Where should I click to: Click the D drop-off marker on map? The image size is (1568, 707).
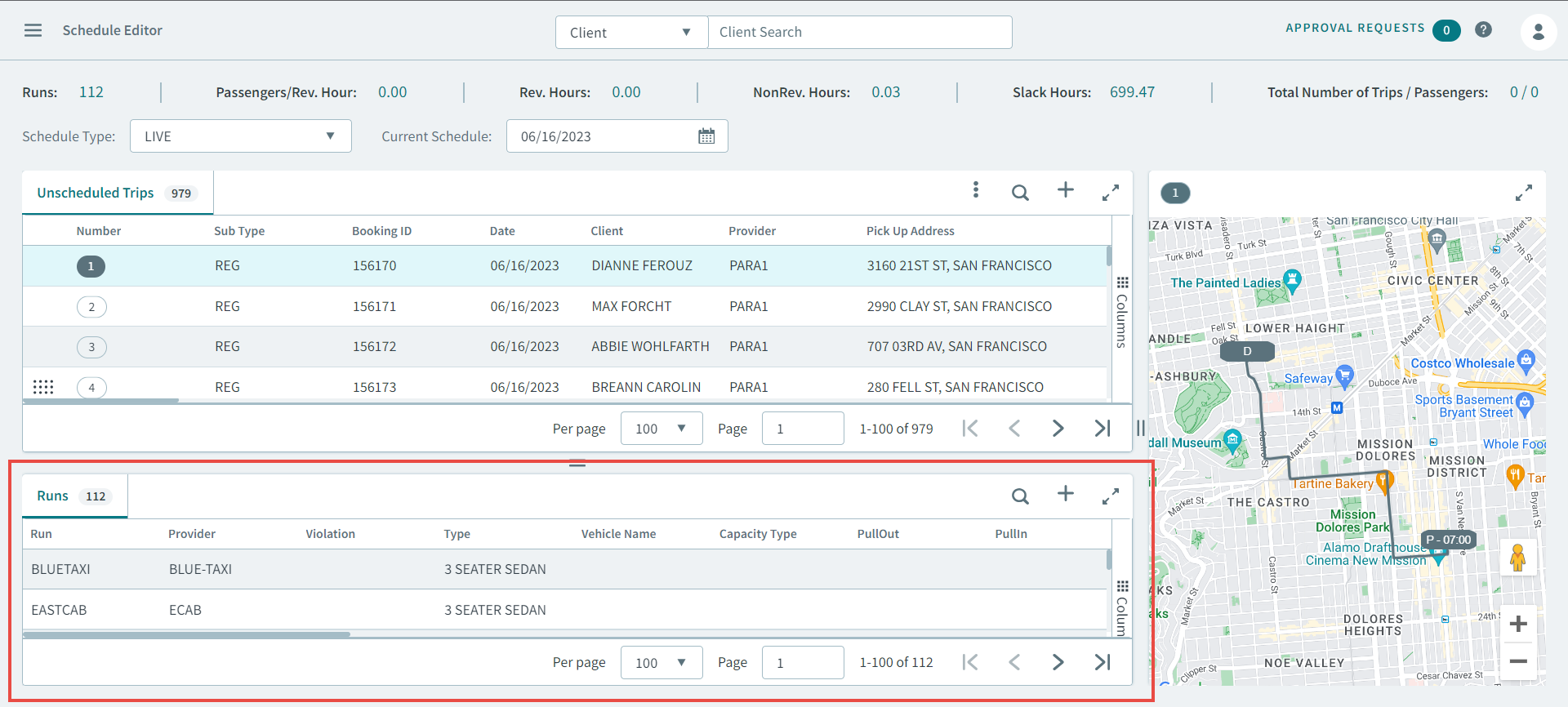click(1247, 351)
